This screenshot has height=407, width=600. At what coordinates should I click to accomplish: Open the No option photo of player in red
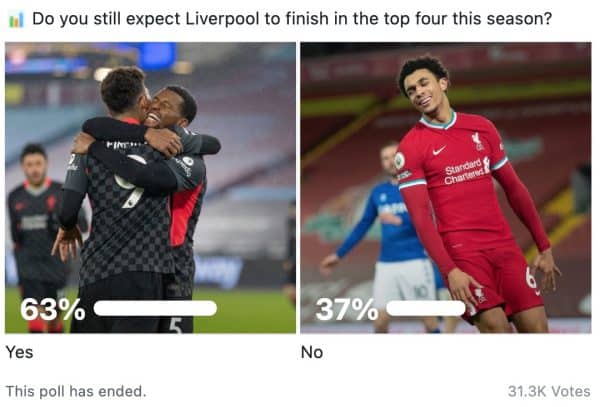click(446, 187)
